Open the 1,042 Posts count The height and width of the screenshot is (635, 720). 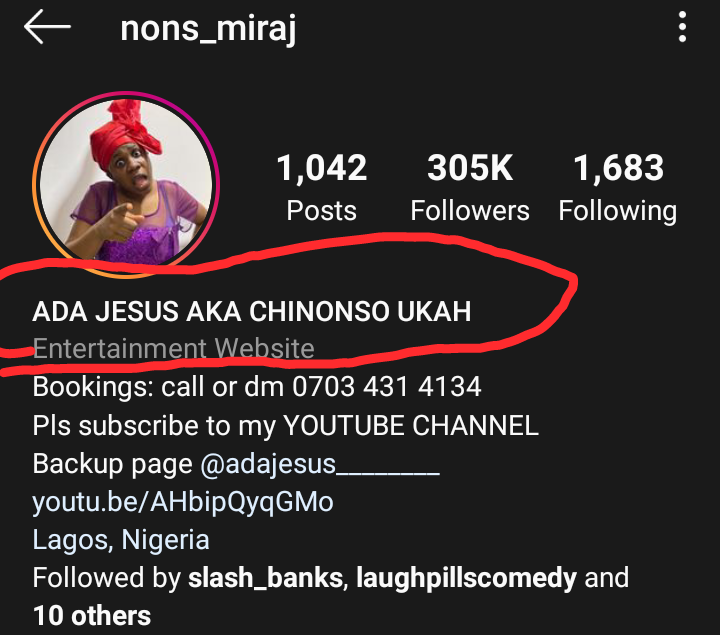click(x=321, y=187)
